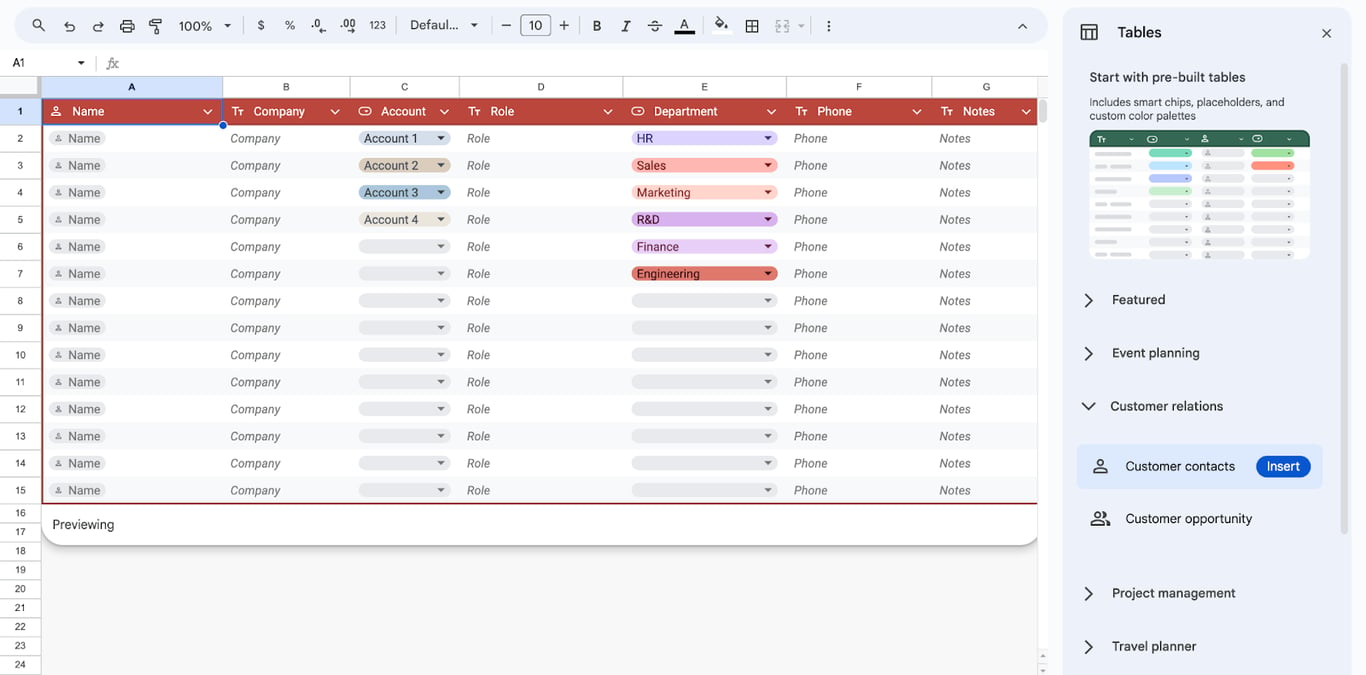The image size is (1366, 675).
Task: Click the Name people chip in row 2
Action: [77, 139]
